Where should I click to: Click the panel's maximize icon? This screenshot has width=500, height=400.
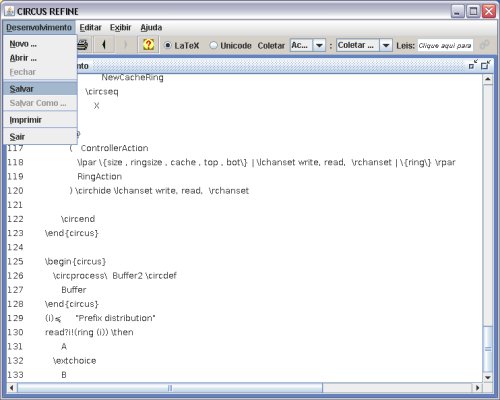pos(486,65)
